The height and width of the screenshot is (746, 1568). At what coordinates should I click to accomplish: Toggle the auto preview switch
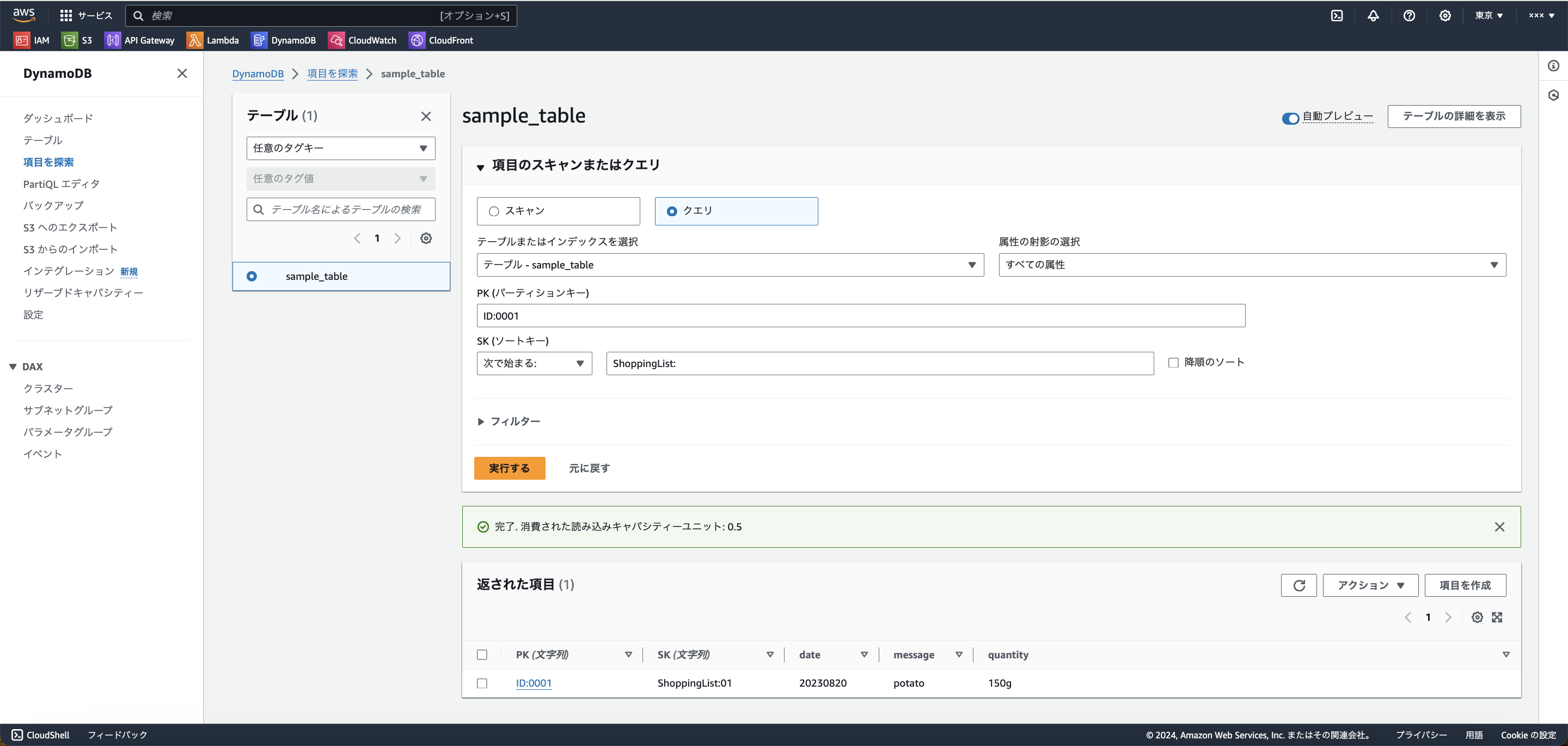[1290, 118]
